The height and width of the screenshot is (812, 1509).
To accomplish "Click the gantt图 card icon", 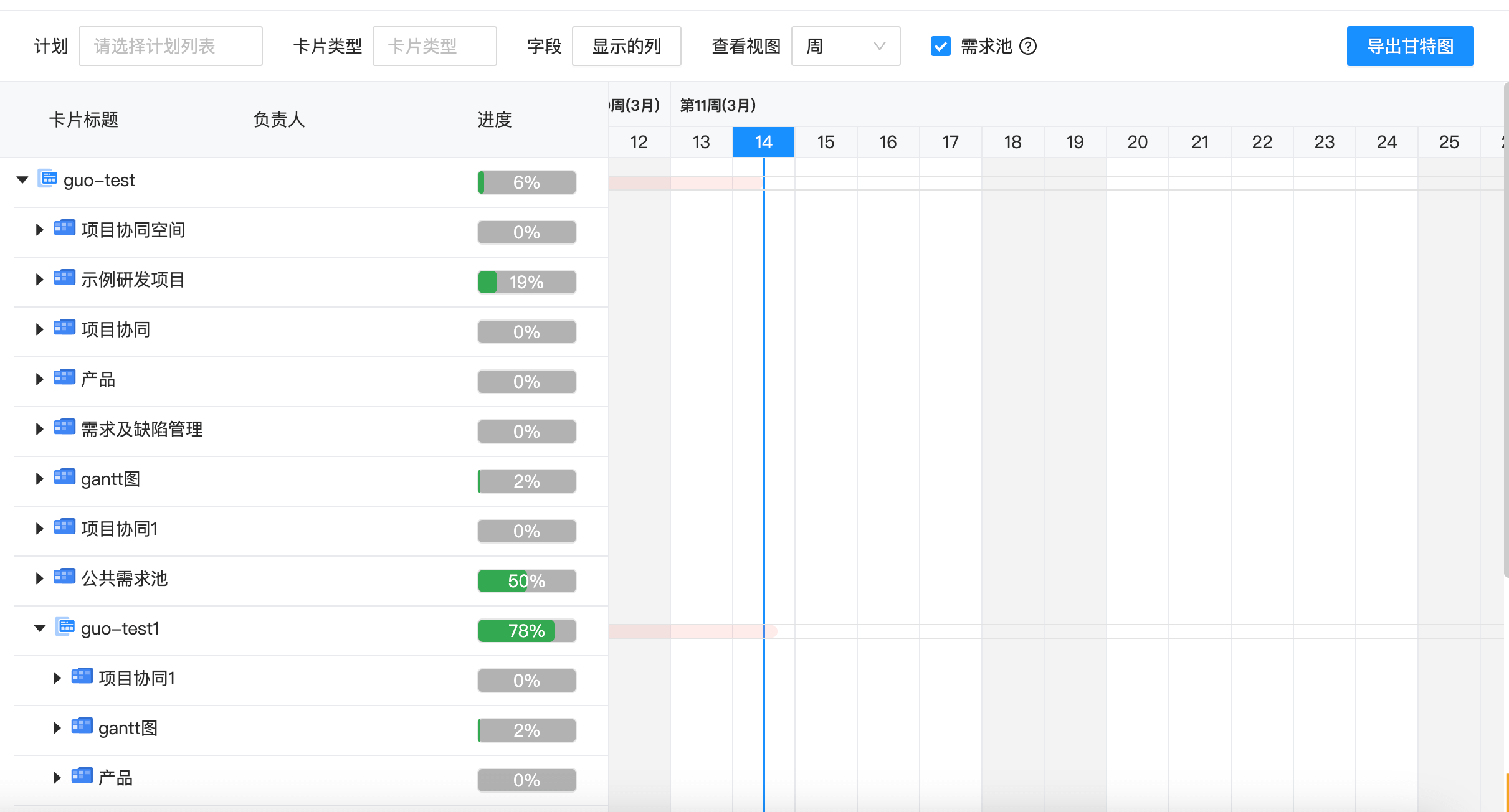I will 64,478.
